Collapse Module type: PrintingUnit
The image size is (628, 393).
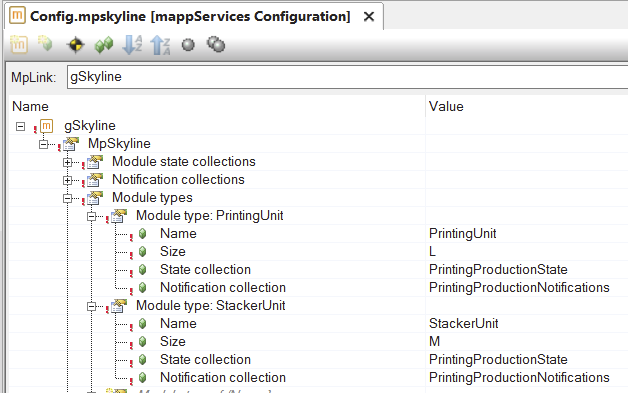[x=92, y=216]
